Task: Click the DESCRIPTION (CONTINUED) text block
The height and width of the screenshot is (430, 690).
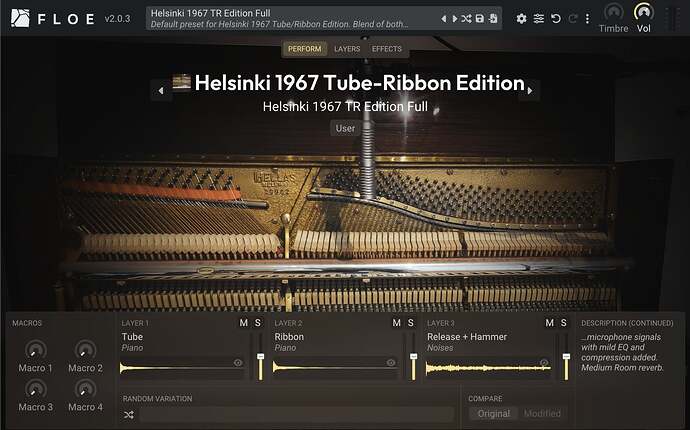Action: (623, 352)
